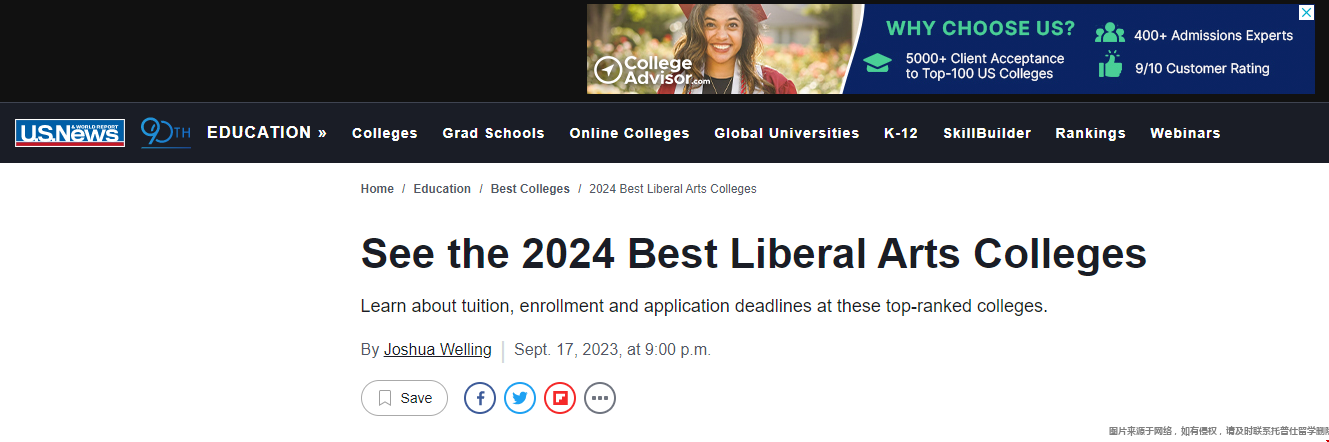Share article on Flipboard
The height and width of the screenshot is (442, 1329).
(x=560, y=398)
